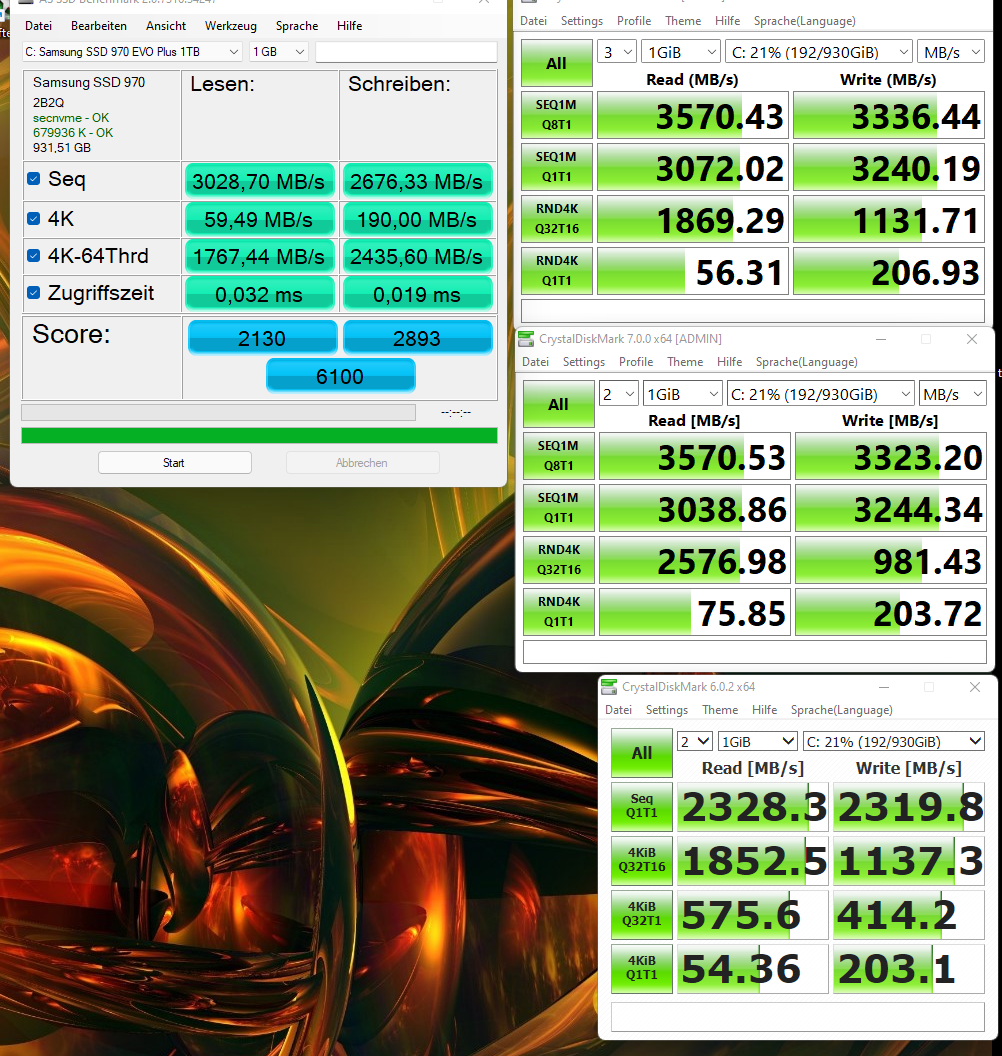Open the Theme menu in CrystalDiskMark 6.0.2
The width and height of the screenshot is (1002, 1056).
720,710
